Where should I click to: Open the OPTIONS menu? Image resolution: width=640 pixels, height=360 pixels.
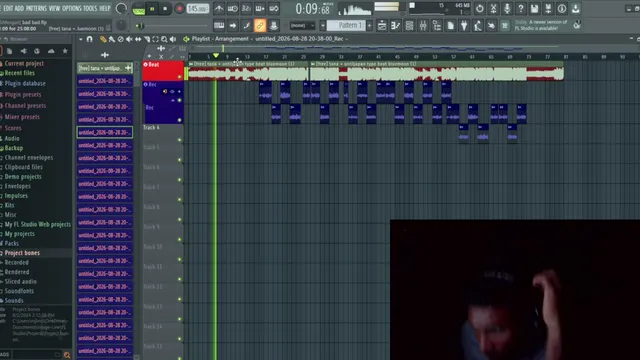[x=72, y=8]
